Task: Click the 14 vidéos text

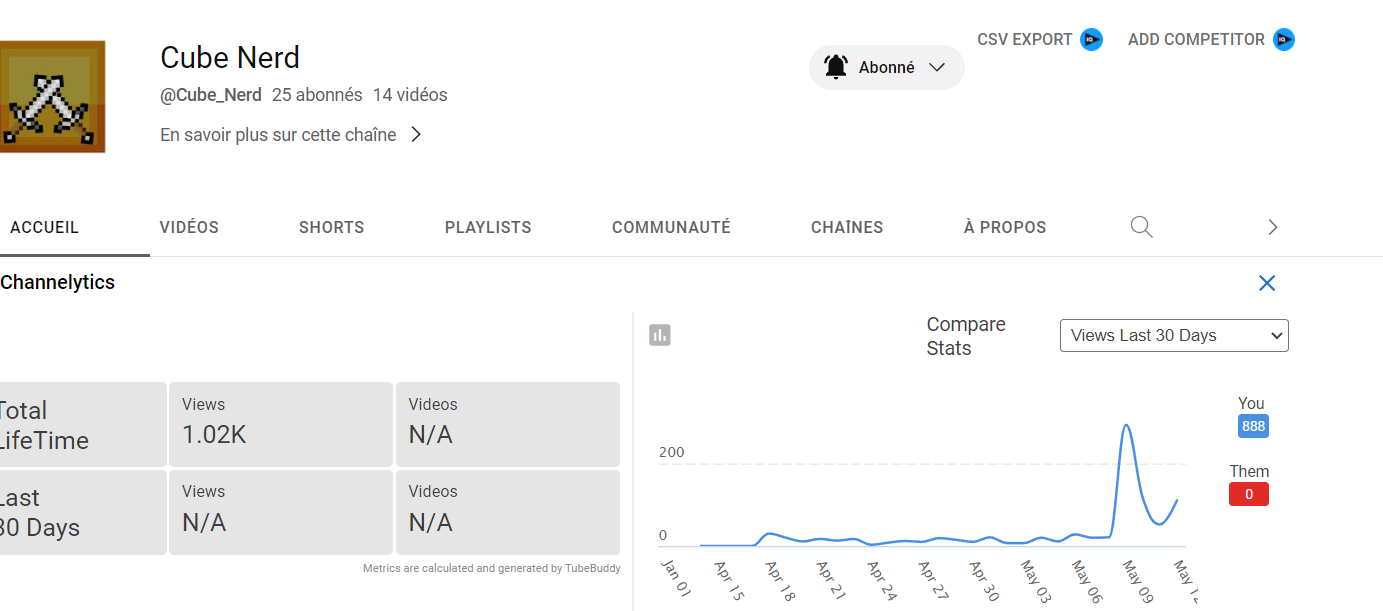Action: (410, 95)
